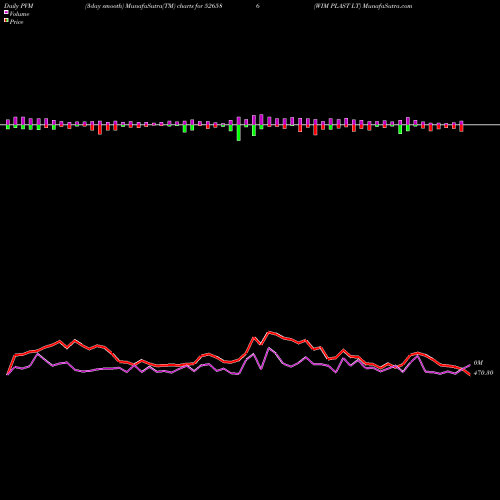Click the tallest green downward volume bar
The height and width of the screenshot is (500, 500).
click(239, 133)
